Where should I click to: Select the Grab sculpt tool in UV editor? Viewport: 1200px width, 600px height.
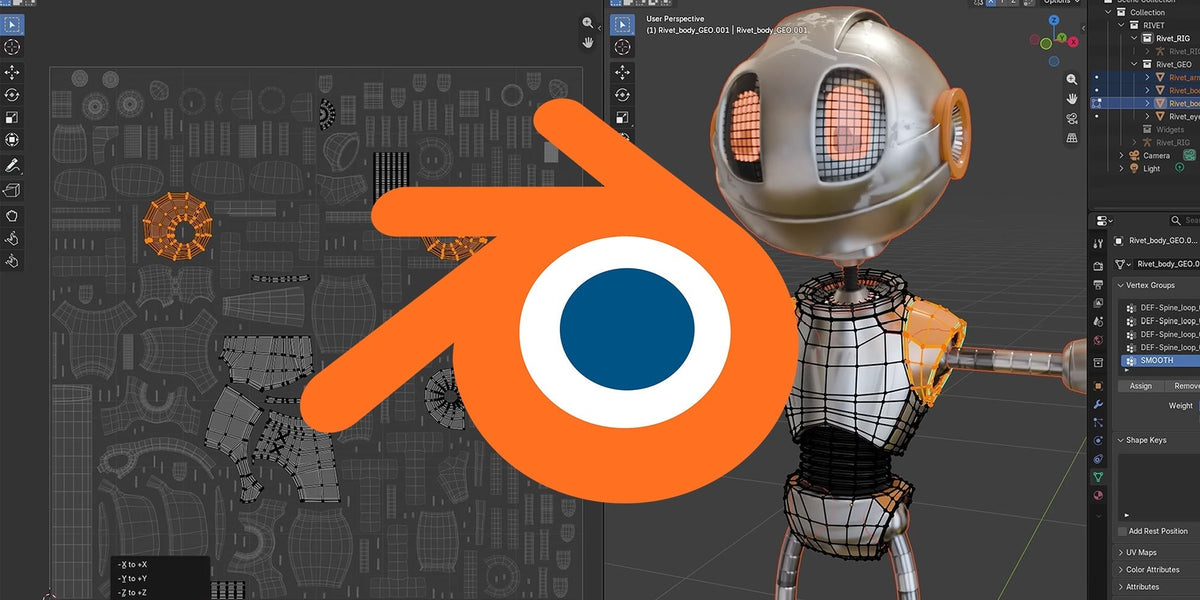pos(12,215)
